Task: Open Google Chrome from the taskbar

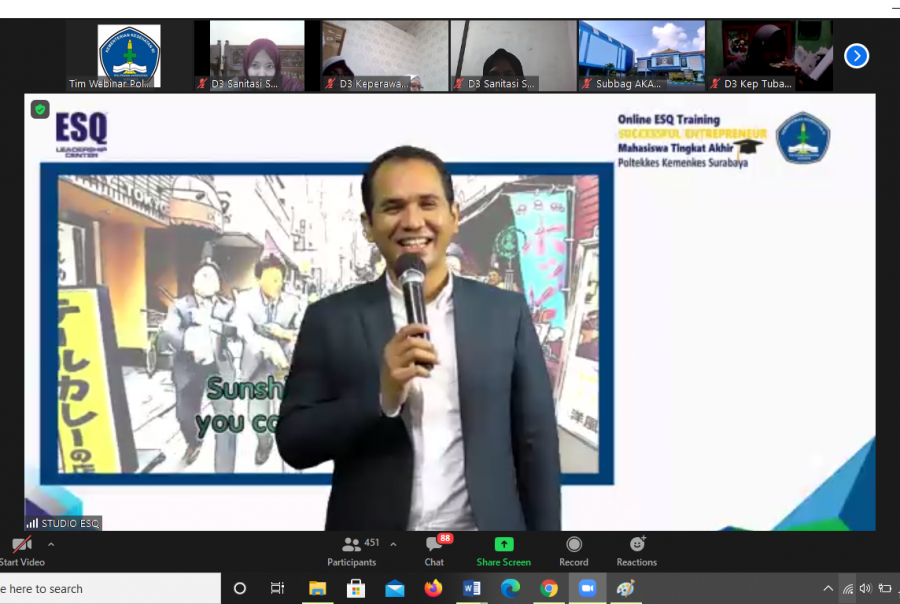Action: [549, 588]
